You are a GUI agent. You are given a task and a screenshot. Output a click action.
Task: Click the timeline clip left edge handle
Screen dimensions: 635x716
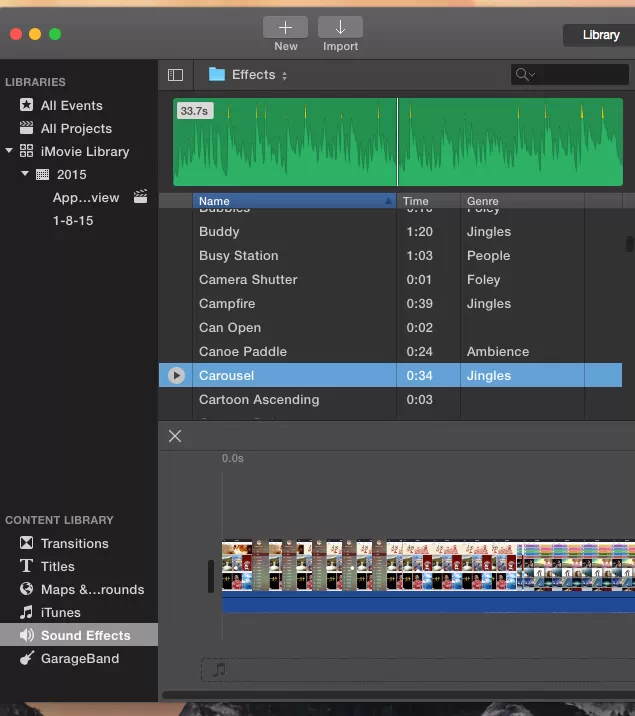coord(211,576)
